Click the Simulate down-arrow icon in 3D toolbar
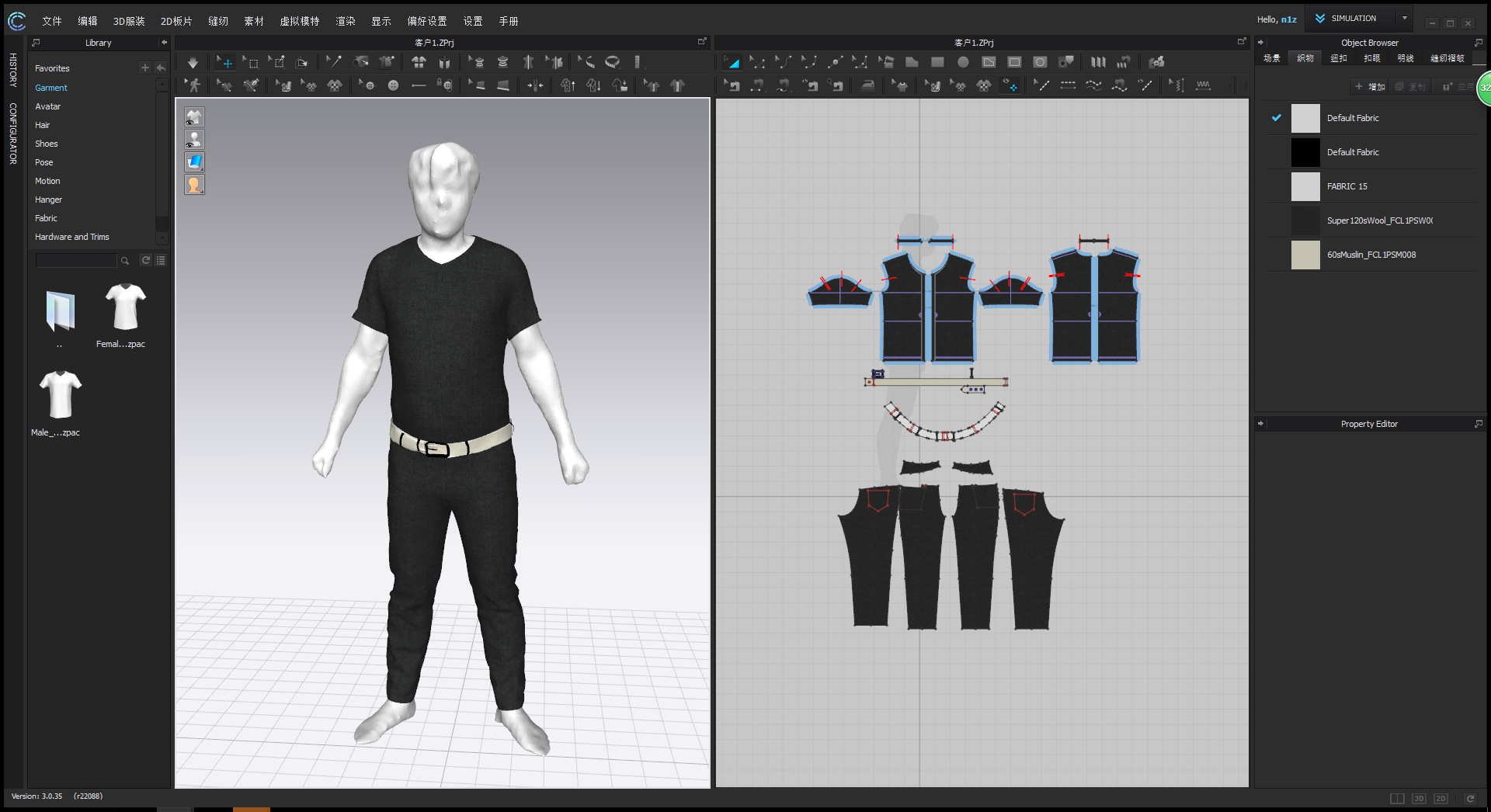This screenshot has width=1491, height=812. pyautogui.click(x=193, y=62)
